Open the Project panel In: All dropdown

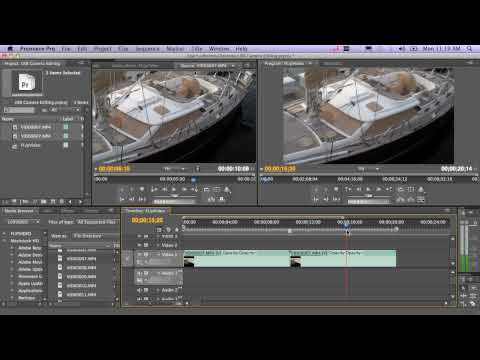[x=65, y=110]
